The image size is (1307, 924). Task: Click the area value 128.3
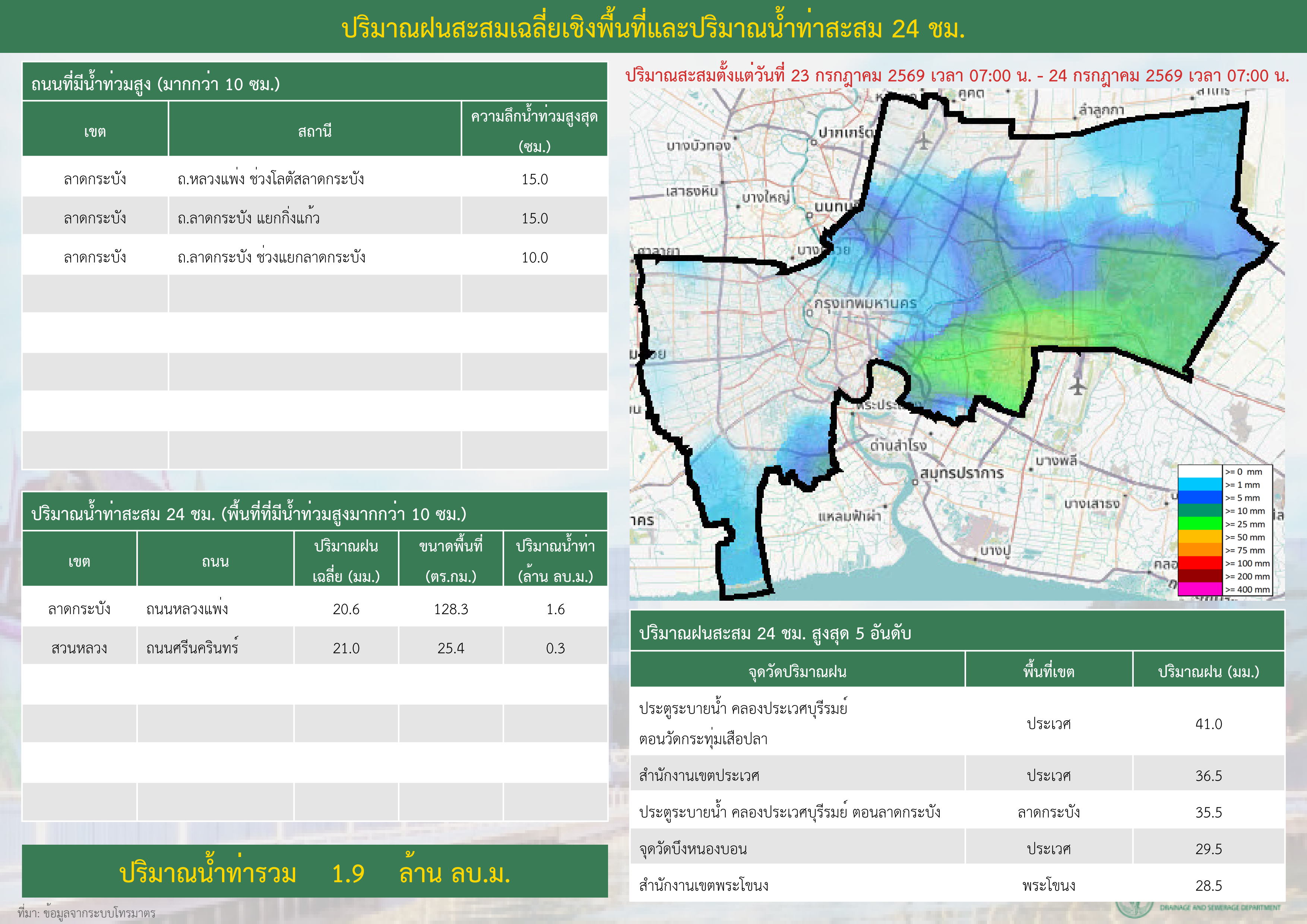coord(451,609)
